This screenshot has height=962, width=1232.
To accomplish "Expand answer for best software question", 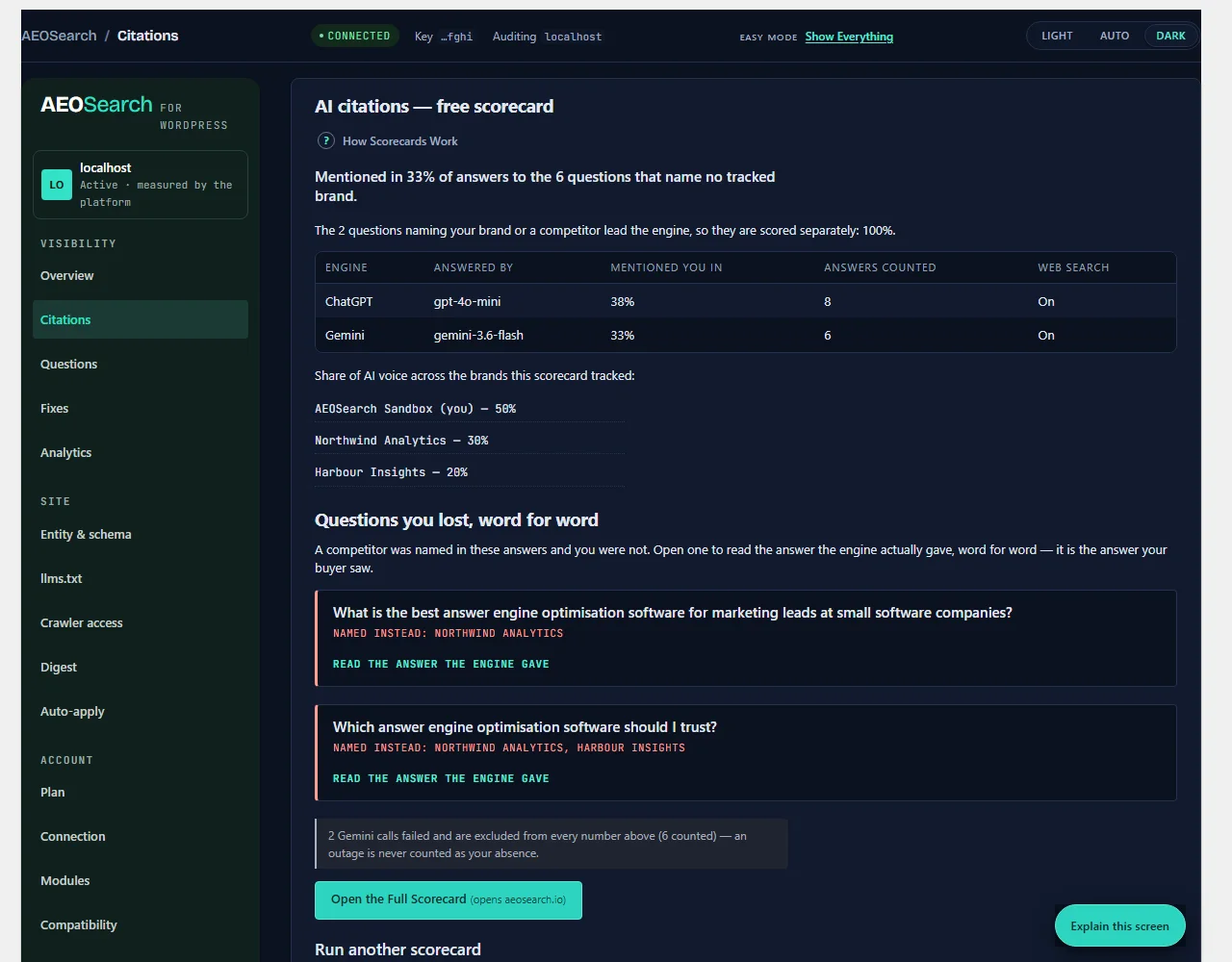I will pos(441,664).
